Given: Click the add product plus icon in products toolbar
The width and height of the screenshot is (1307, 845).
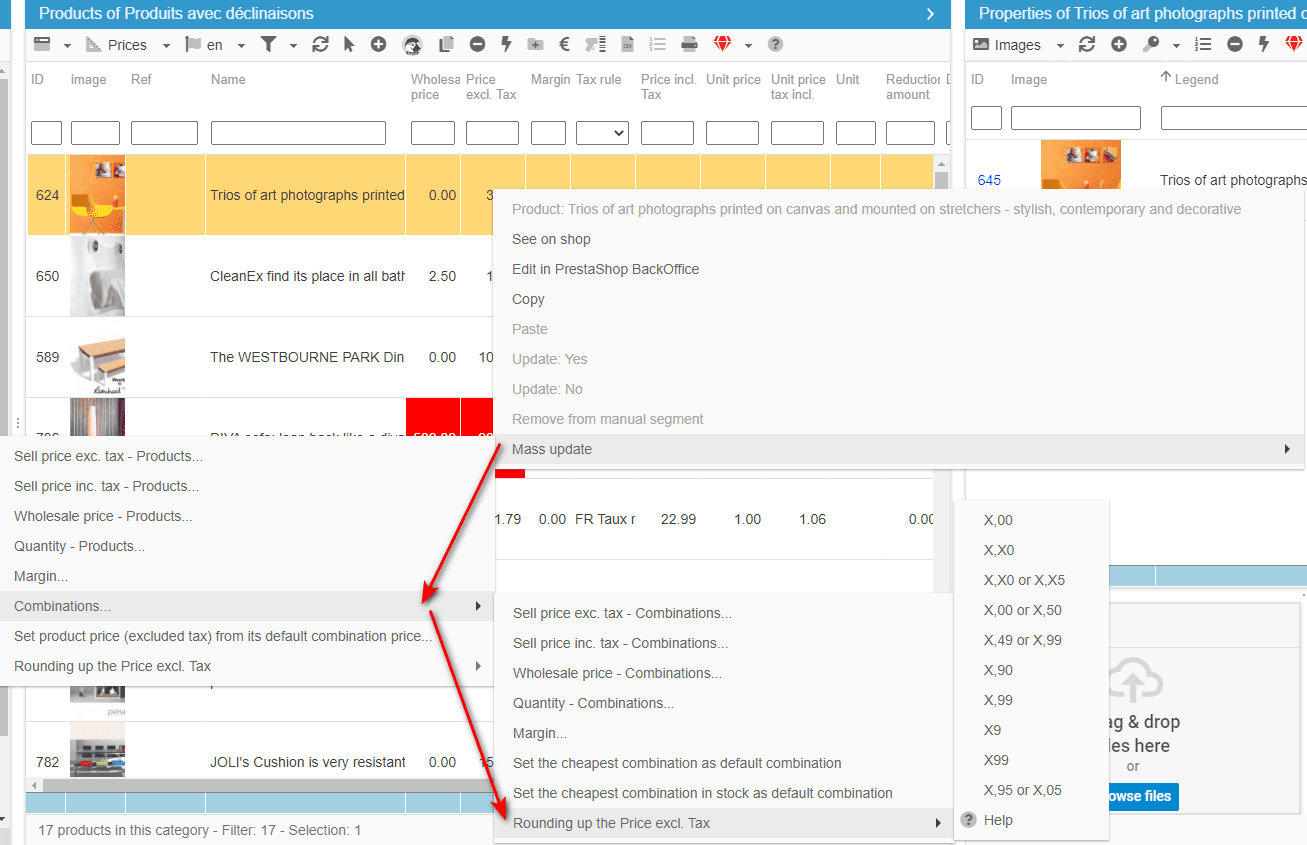Looking at the screenshot, I should (378, 45).
